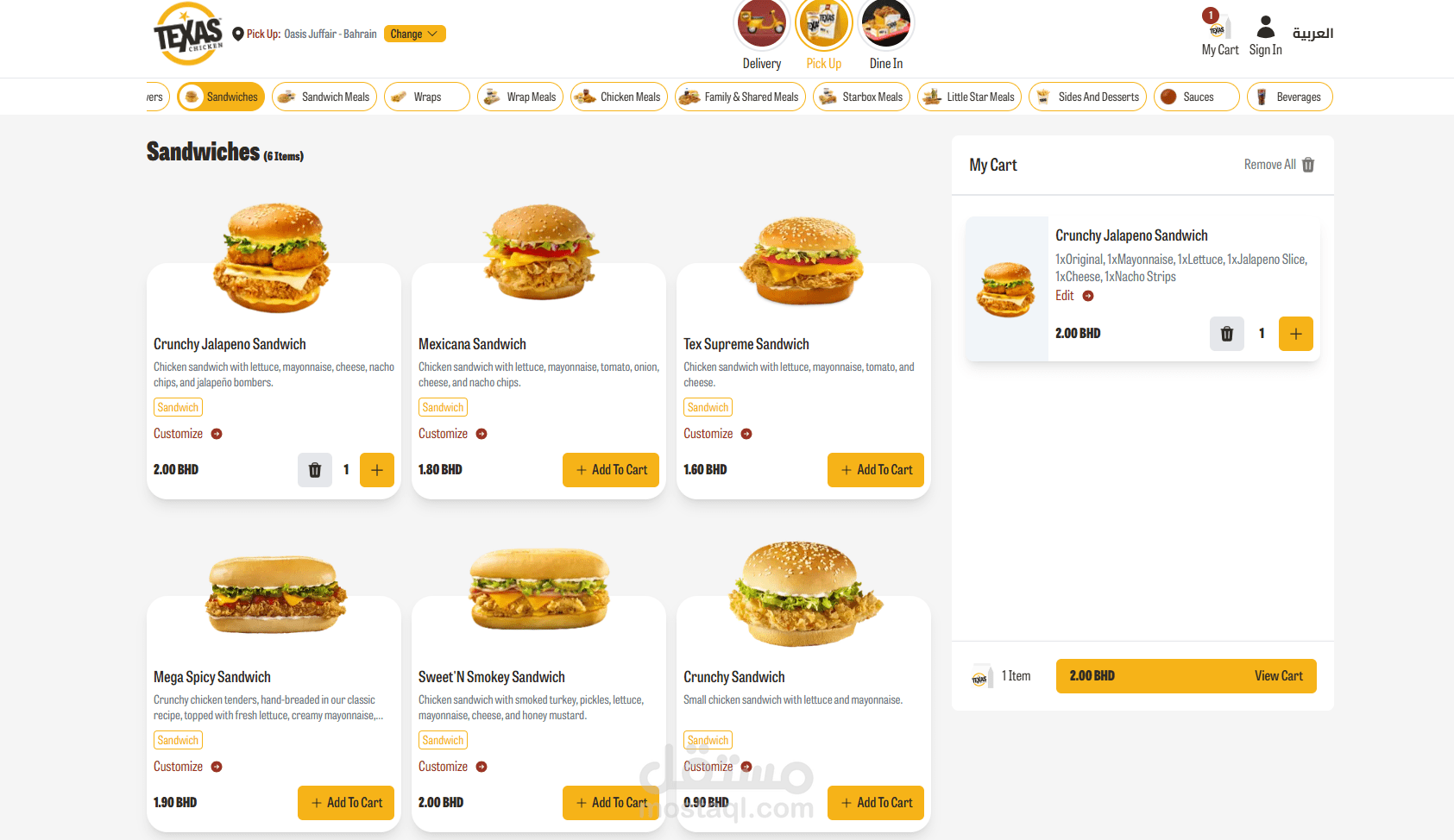Click the Texas Chicken logo
The height and width of the screenshot is (840, 1454).
[x=189, y=34]
